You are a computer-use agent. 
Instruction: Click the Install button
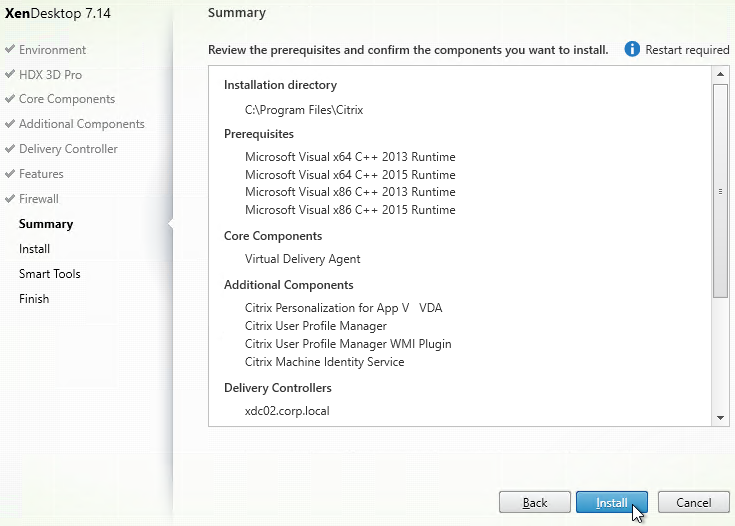click(x=612, y=503)
